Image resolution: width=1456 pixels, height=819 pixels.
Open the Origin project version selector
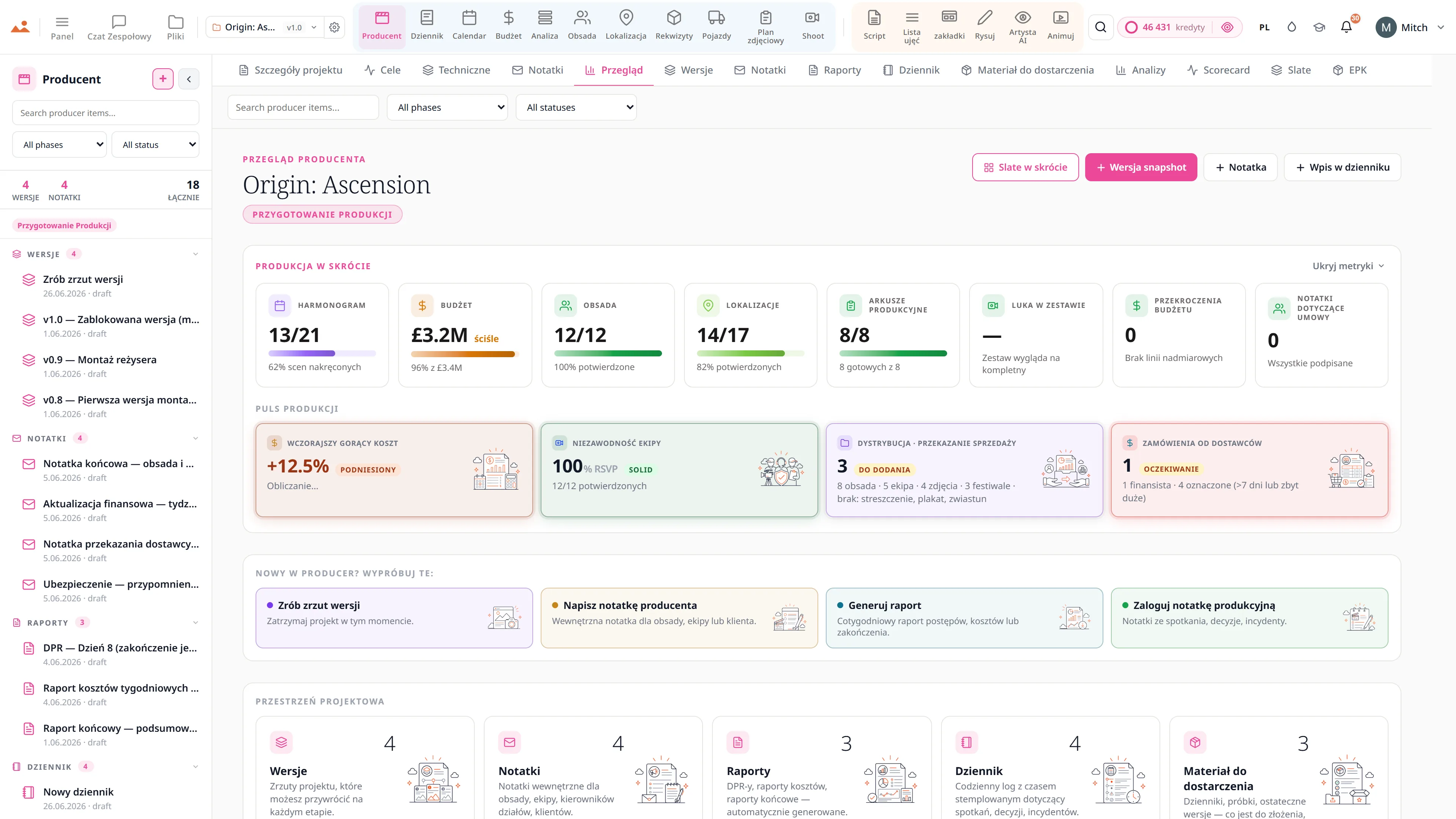click(265, 27)
